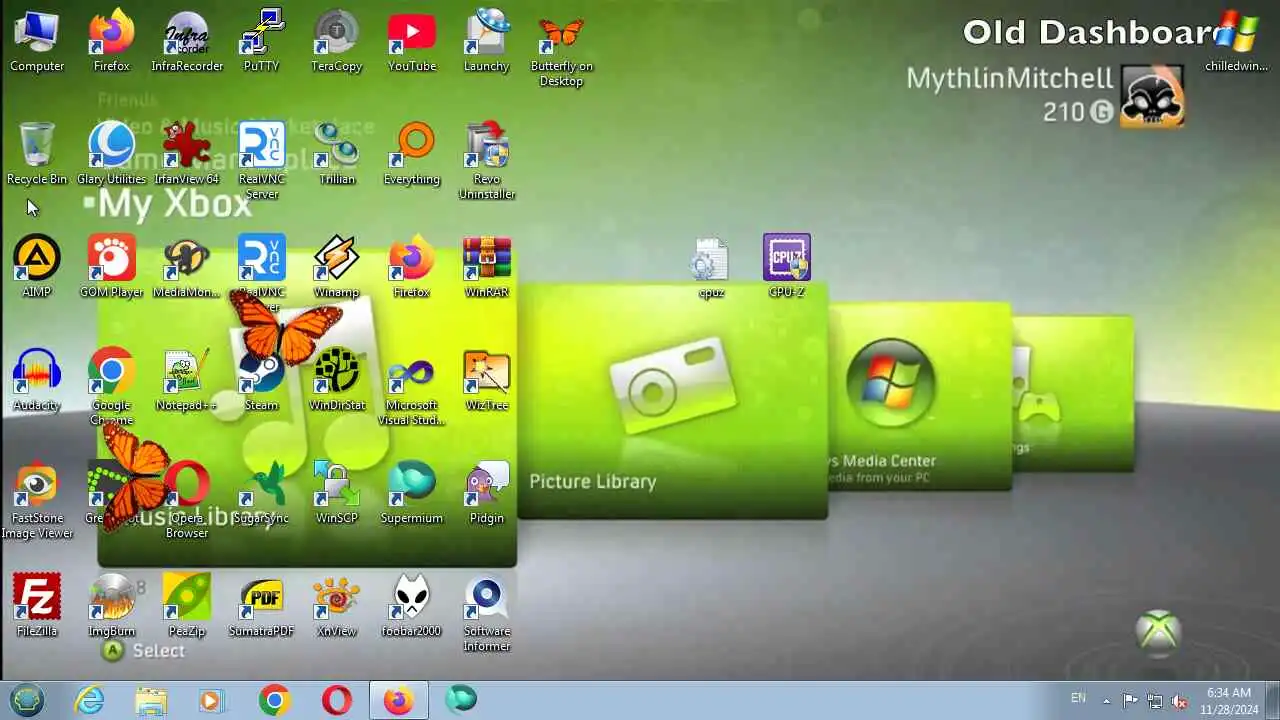Launch Opera Browser desktop shortcut
The height and width of the screenshot is (720, 1280).
coord(187,500)
